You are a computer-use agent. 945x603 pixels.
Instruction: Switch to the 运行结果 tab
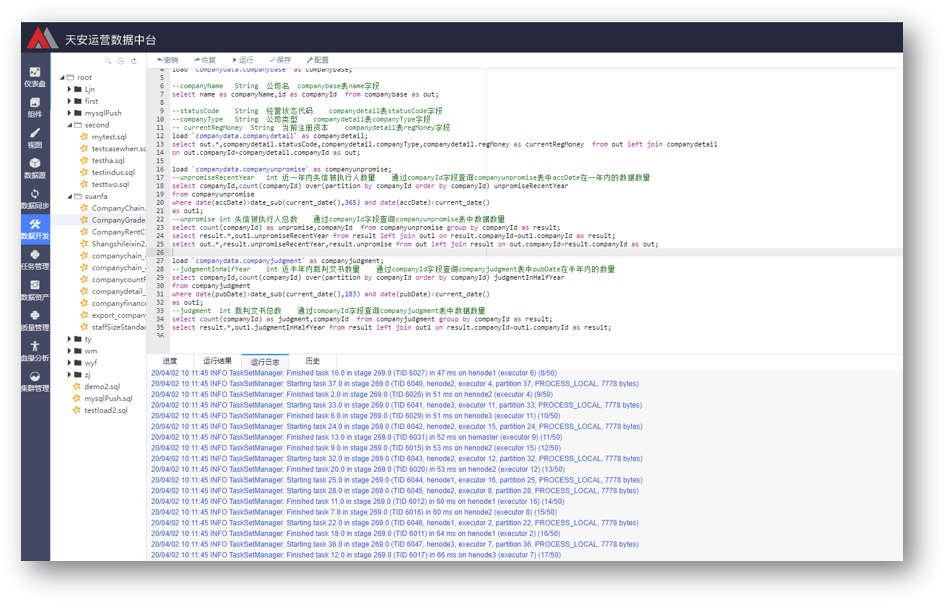(217, 361)
